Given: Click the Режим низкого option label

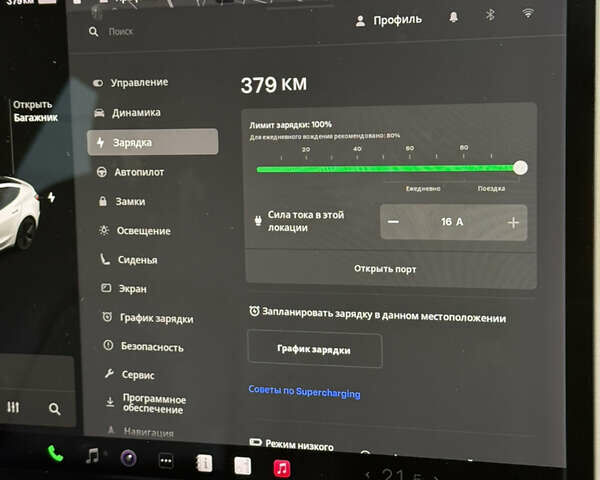Looking at the screenshot, I should pyautogui.click(x=299, y=446).
